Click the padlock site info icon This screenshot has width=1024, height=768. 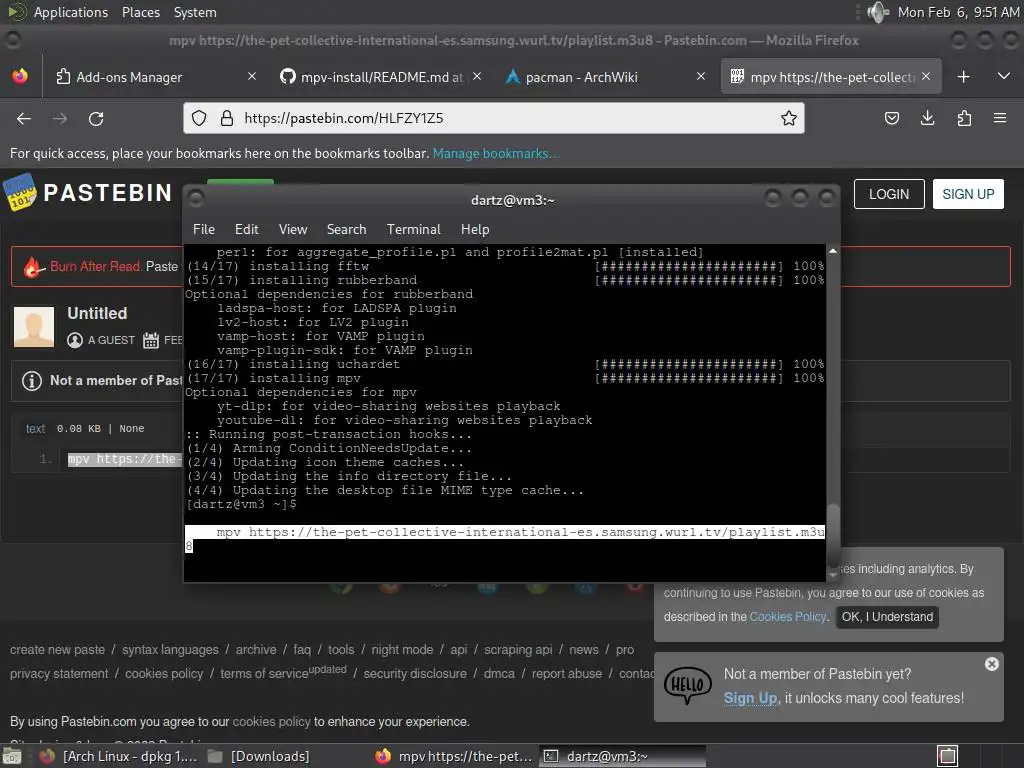(x=227, y=118)
